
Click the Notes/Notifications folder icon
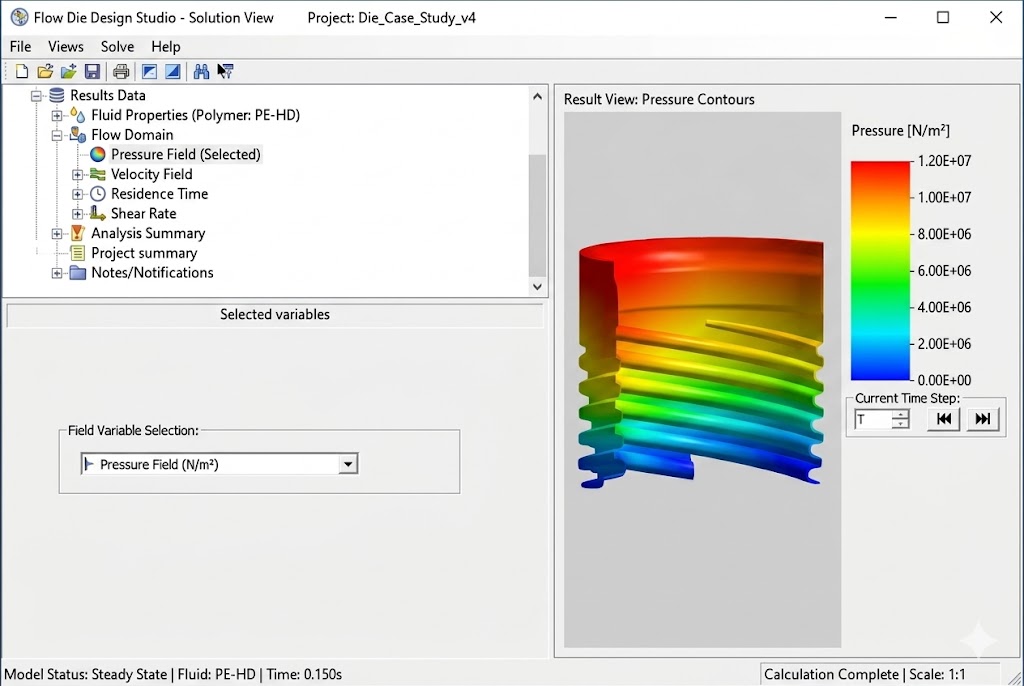click(x=78, y=272)
